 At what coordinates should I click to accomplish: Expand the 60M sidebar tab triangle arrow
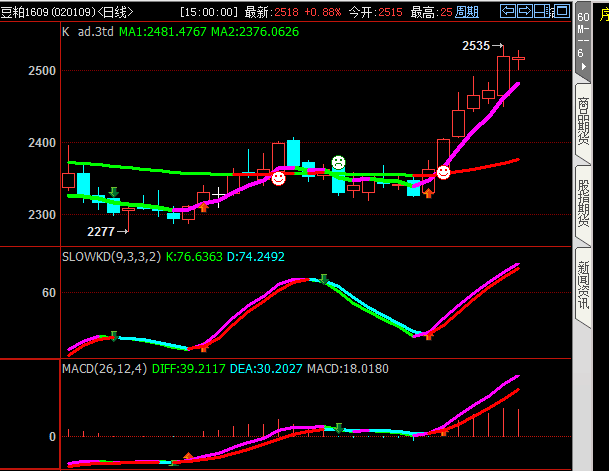point(583,66)
